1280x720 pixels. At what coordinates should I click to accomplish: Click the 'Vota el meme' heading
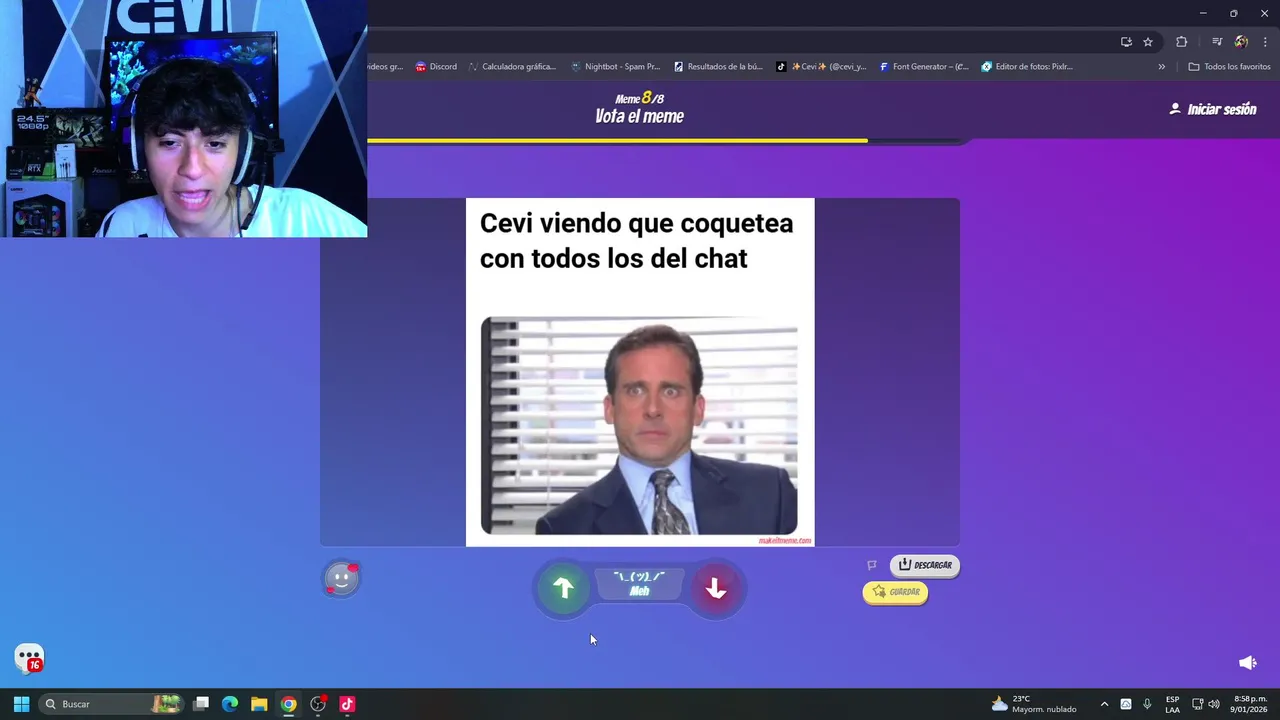click(639, 116)
